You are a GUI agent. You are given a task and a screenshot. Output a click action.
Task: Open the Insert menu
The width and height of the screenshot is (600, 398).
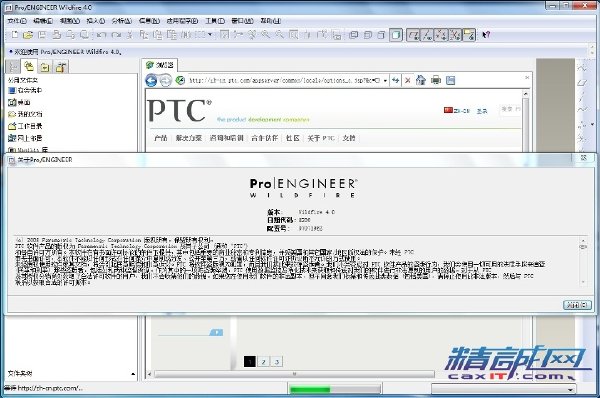96,21
